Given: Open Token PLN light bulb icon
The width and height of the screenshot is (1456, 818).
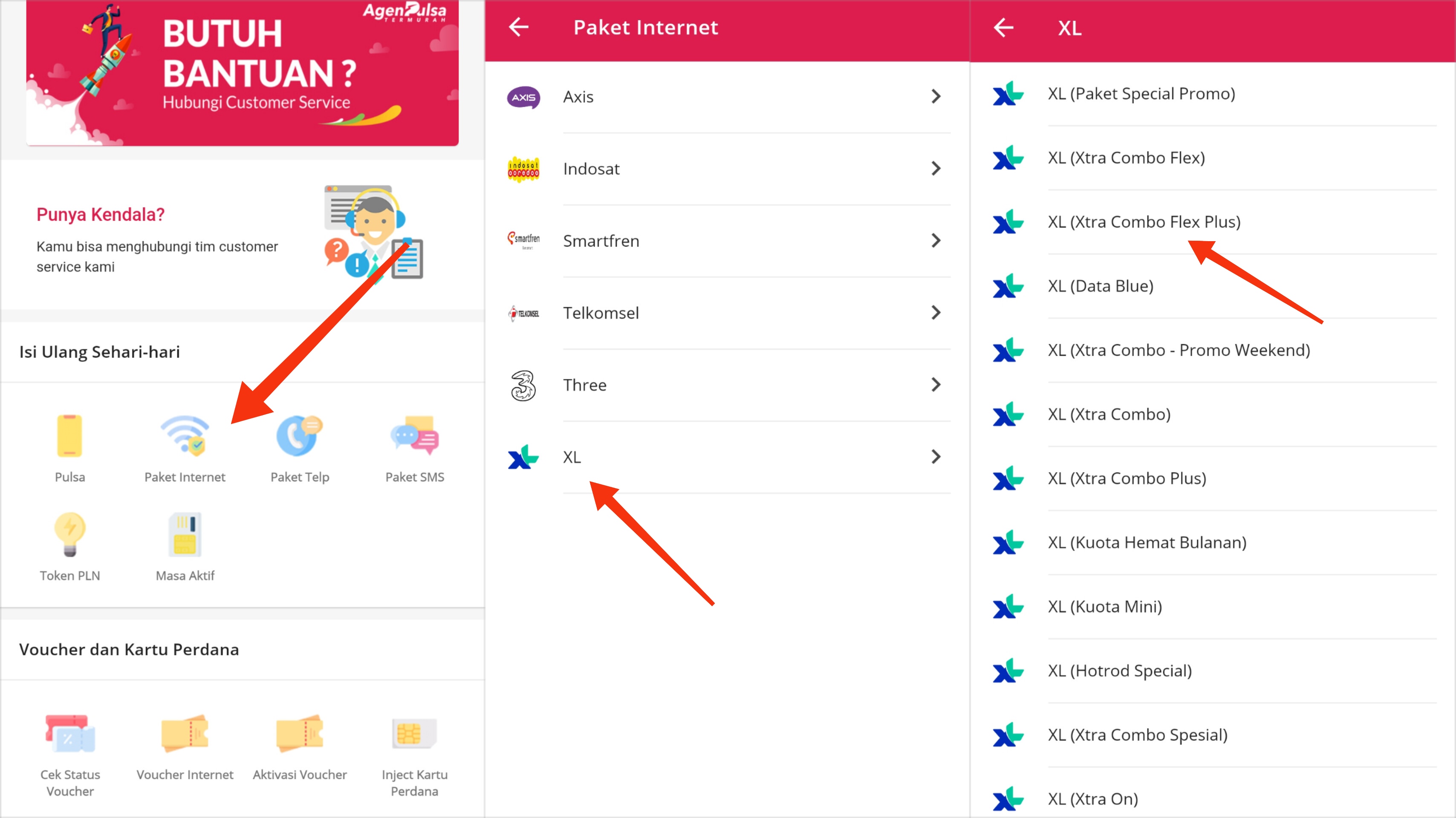Looking at the screenshot, I should (x=69, y=534).
